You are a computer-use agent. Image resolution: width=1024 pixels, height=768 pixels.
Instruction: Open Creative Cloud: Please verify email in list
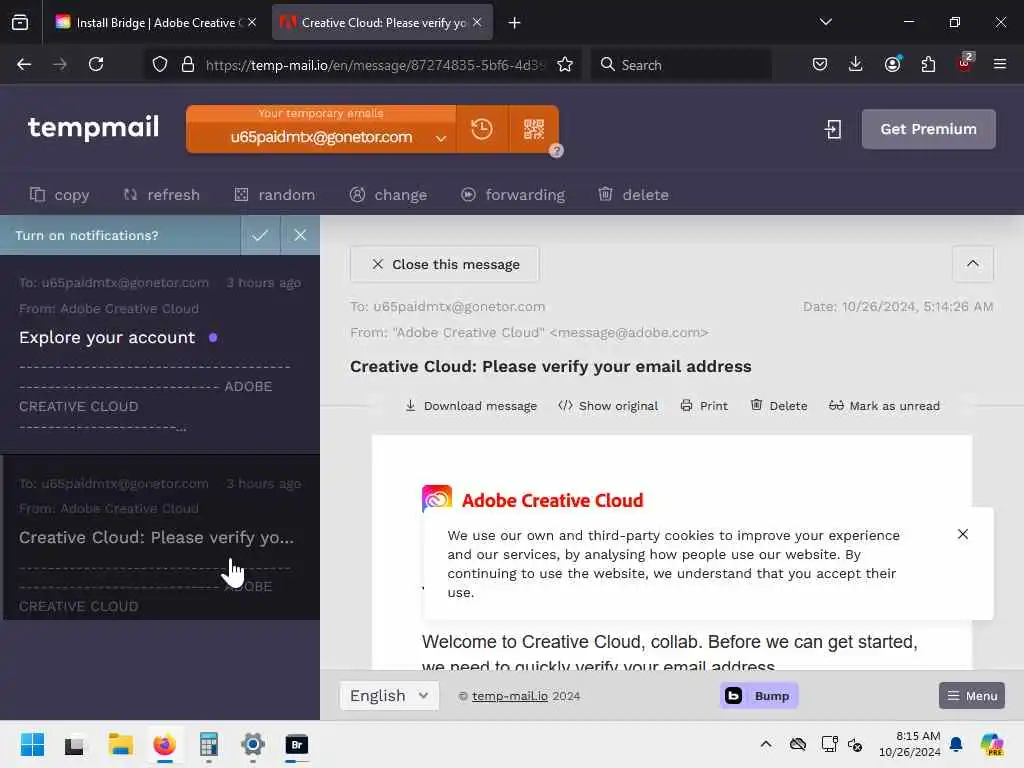[x=160, y=537]
